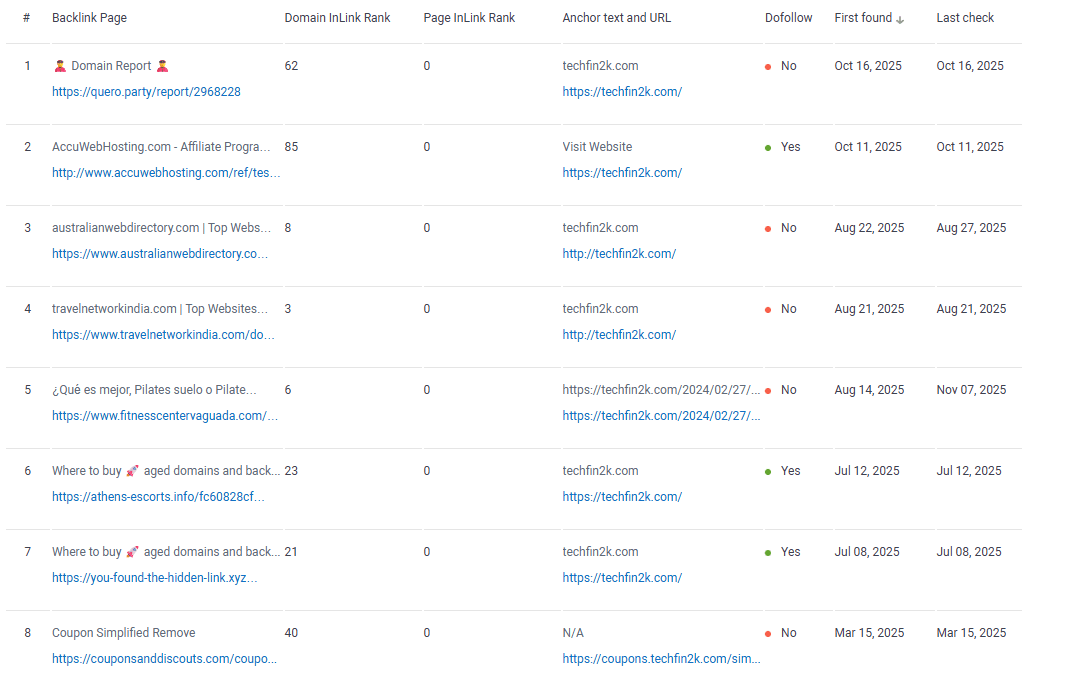The image size is (1085, 697).
Task: Click the Domain InLink Rank column header
Action: pos(337,17)
